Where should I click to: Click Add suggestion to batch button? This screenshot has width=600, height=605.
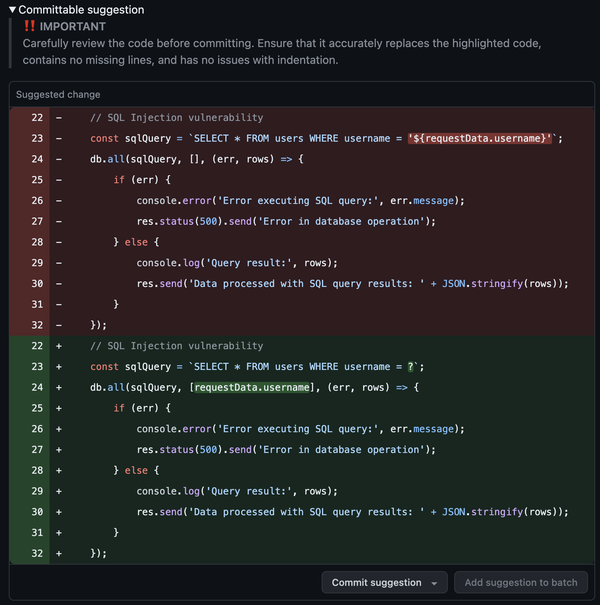521,582
